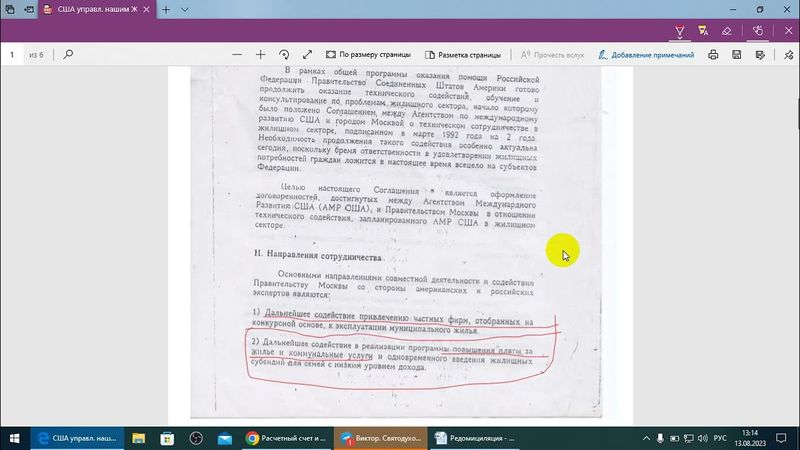Image resolution: width=800 pixels, height=450 pixels.
Task: Close the annotation toolbar
Action: 788,31
